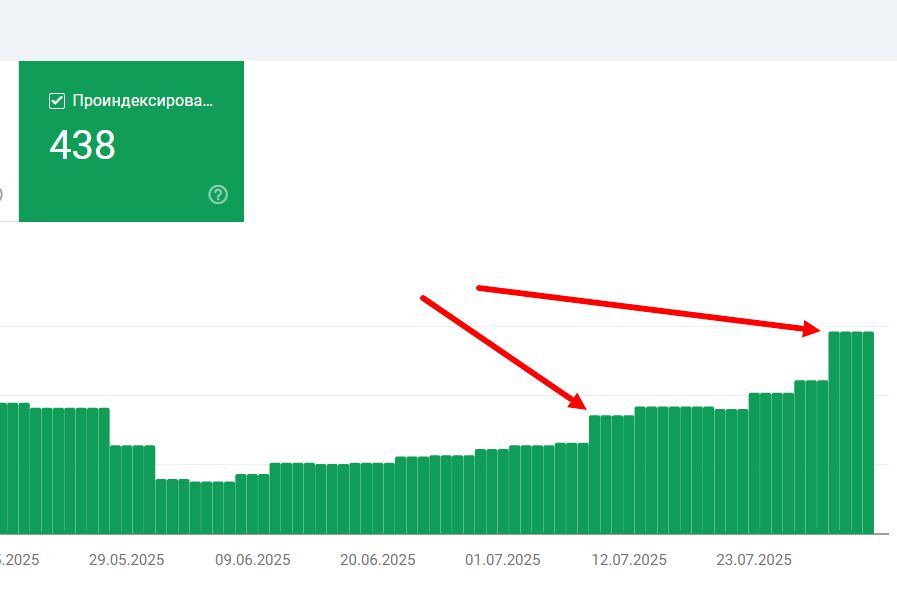Click the 29.05.2025 date axis label
Image resolution: width=897 pixels, height=611 pixels.
pos(127,560)
